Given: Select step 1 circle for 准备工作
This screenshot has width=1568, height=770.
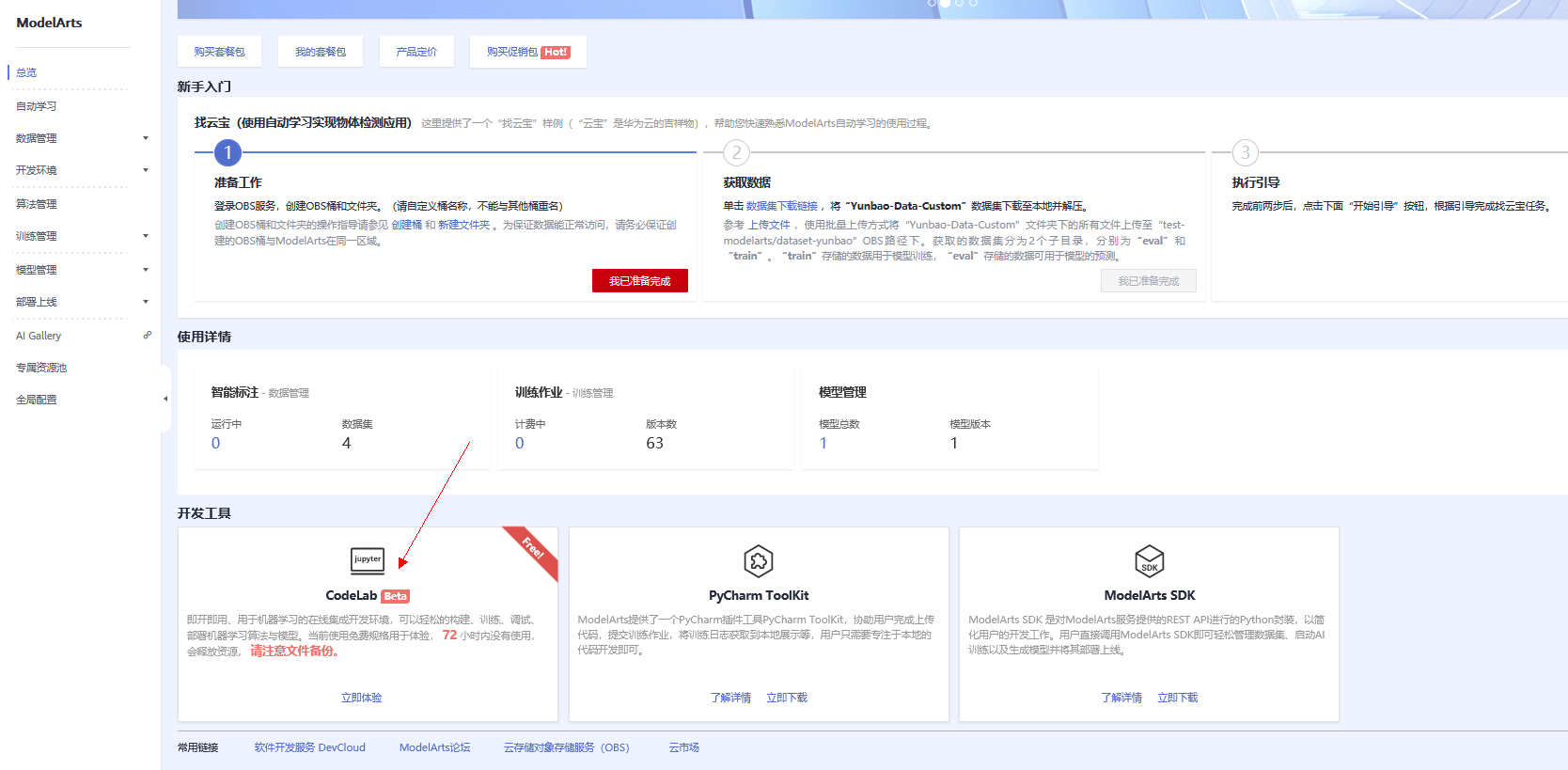Looking at the screenshot, I should point(227,152).
